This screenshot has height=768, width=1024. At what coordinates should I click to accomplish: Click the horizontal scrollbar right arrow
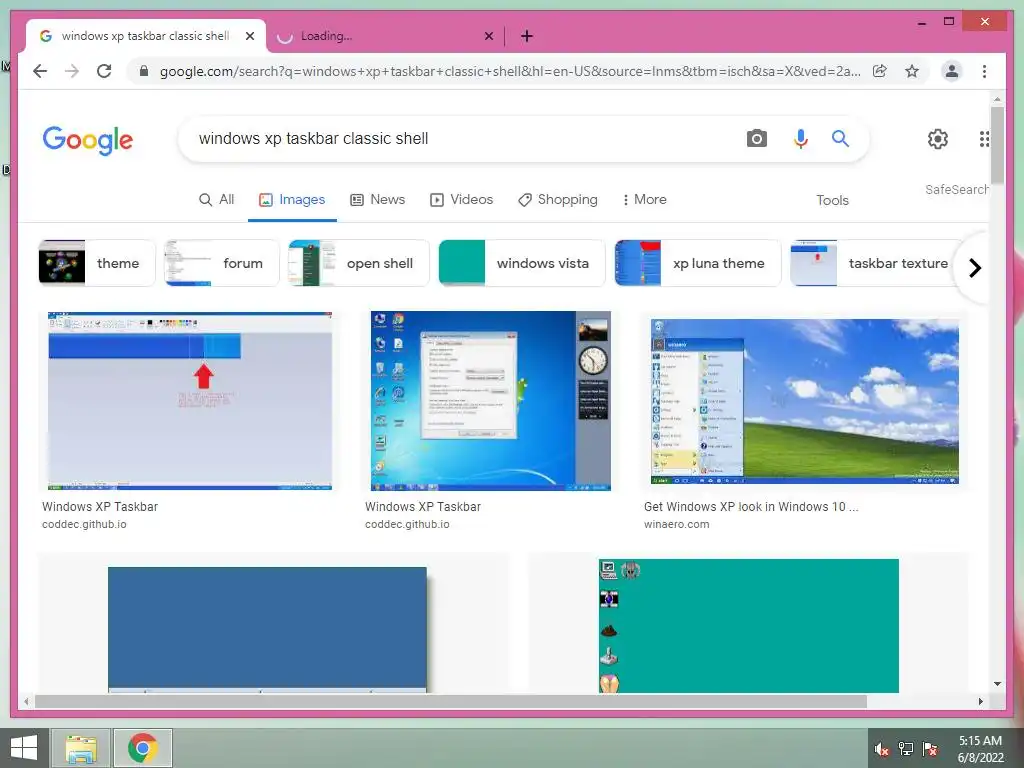tap(980, 701)
